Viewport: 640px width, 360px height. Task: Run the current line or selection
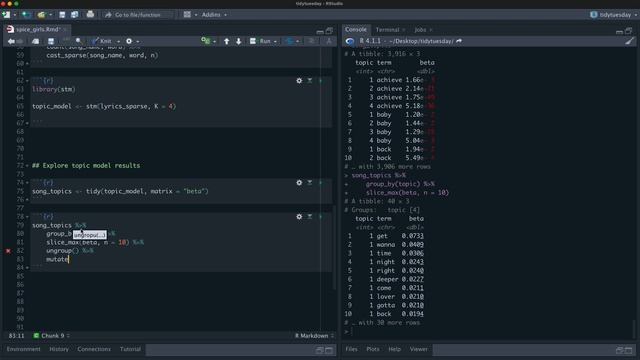pyautogui.click(x=260, y=41)
